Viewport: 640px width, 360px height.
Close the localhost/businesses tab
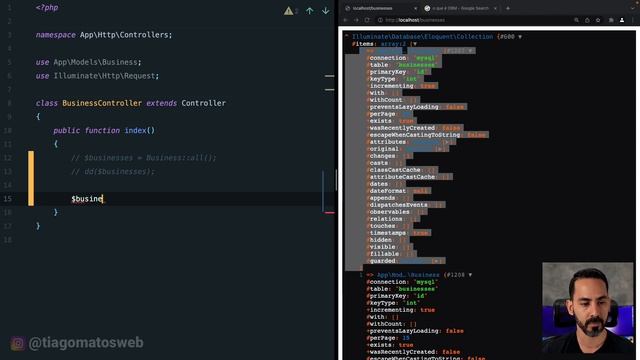point(416,8)
